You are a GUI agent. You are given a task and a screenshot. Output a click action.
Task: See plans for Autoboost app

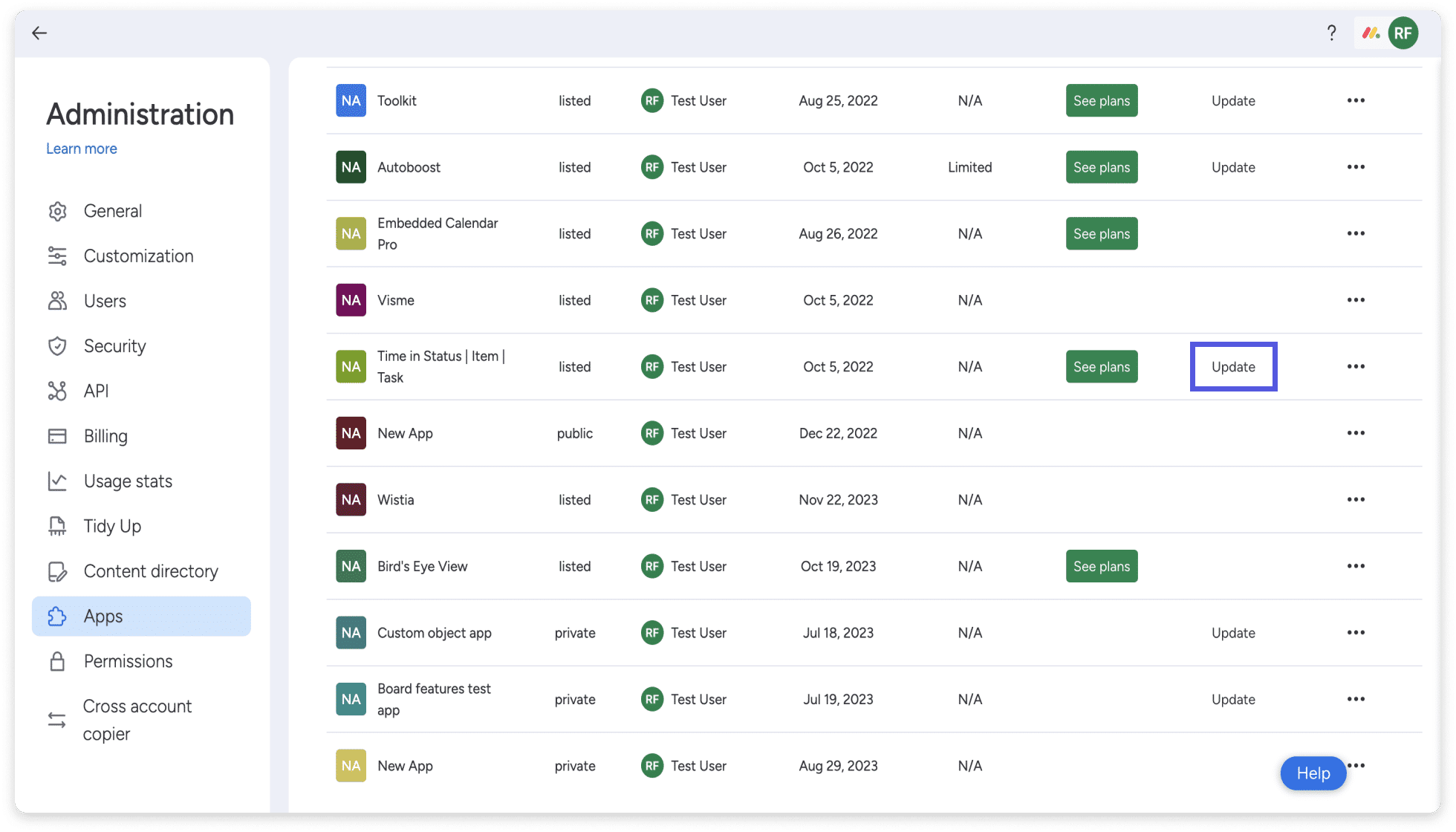(1102, 167)
